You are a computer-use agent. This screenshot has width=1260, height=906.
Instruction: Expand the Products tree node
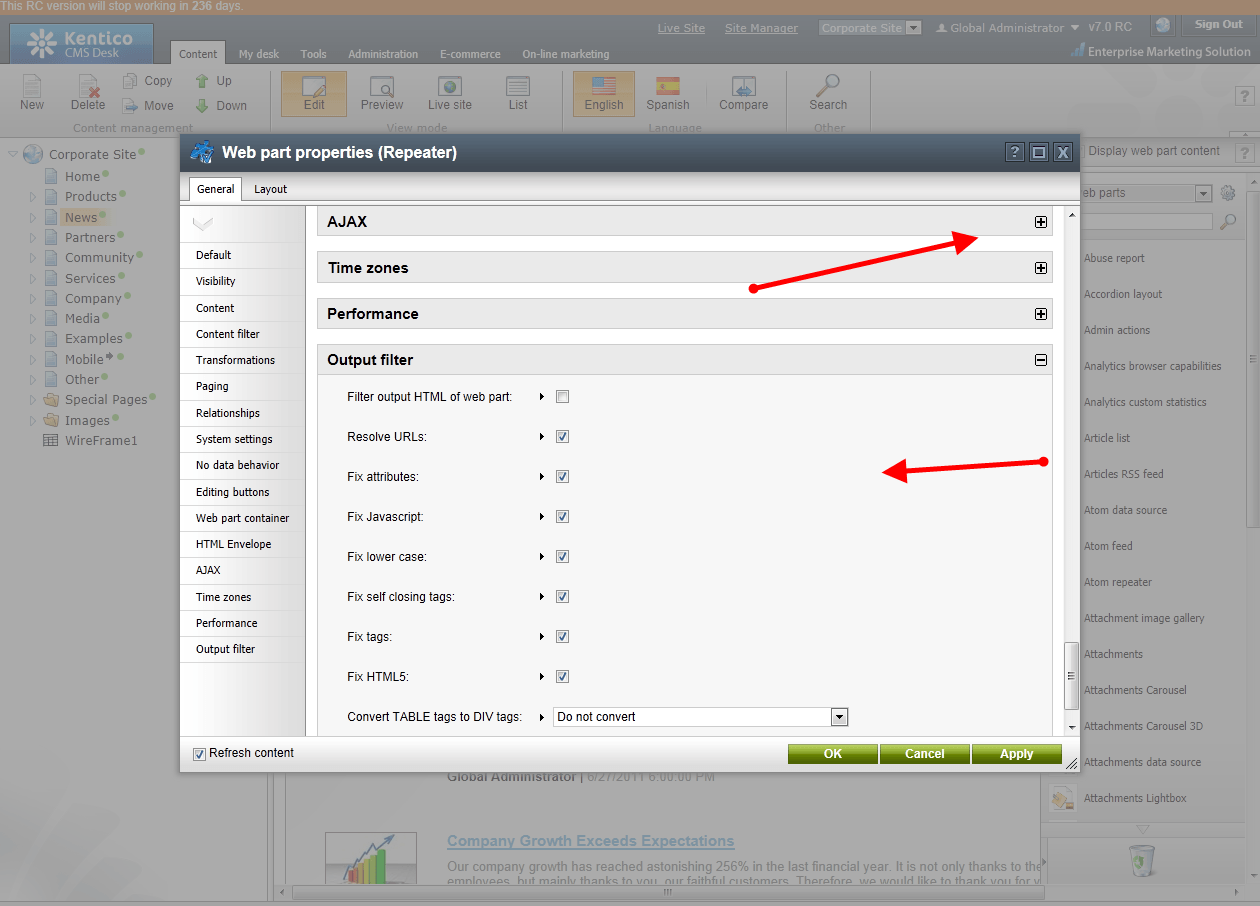[x=33, y=197]
